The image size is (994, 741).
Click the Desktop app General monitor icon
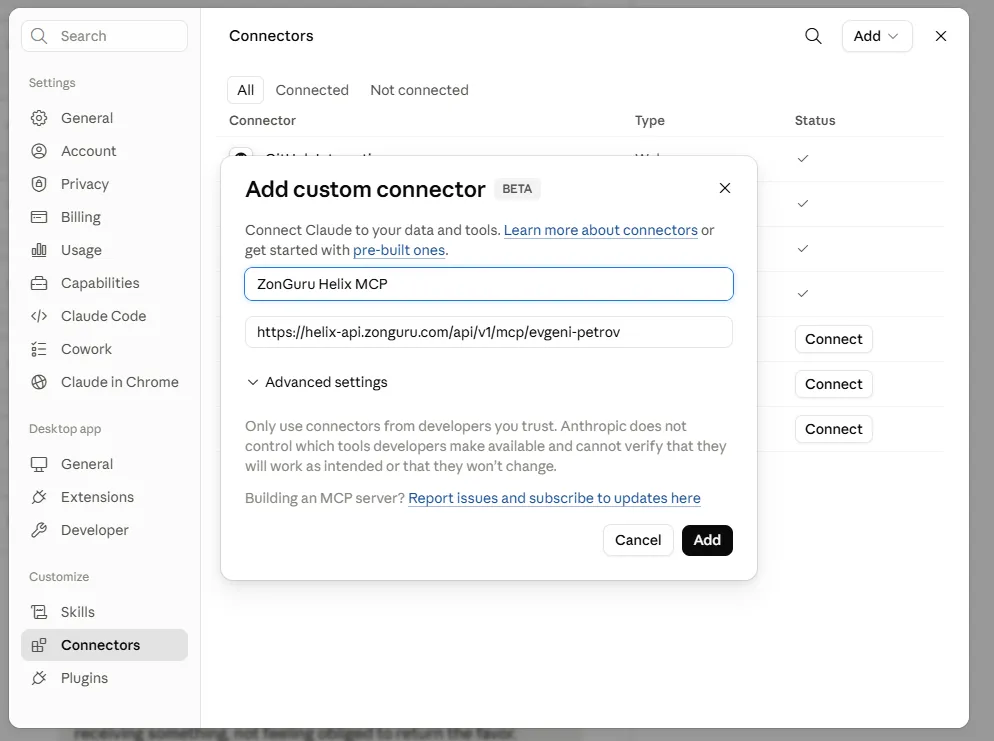39,464
